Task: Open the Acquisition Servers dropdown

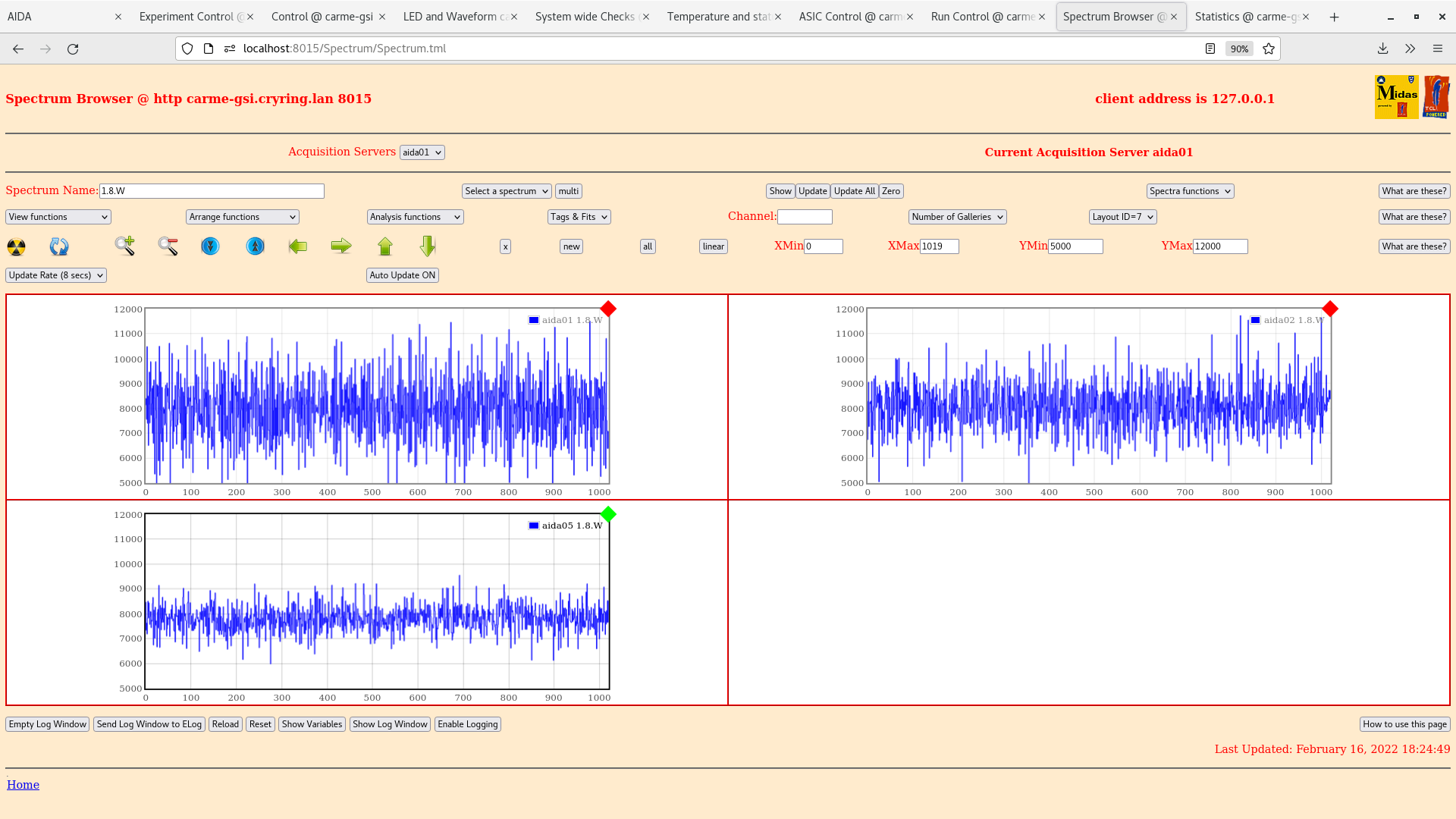Action: 422,152
